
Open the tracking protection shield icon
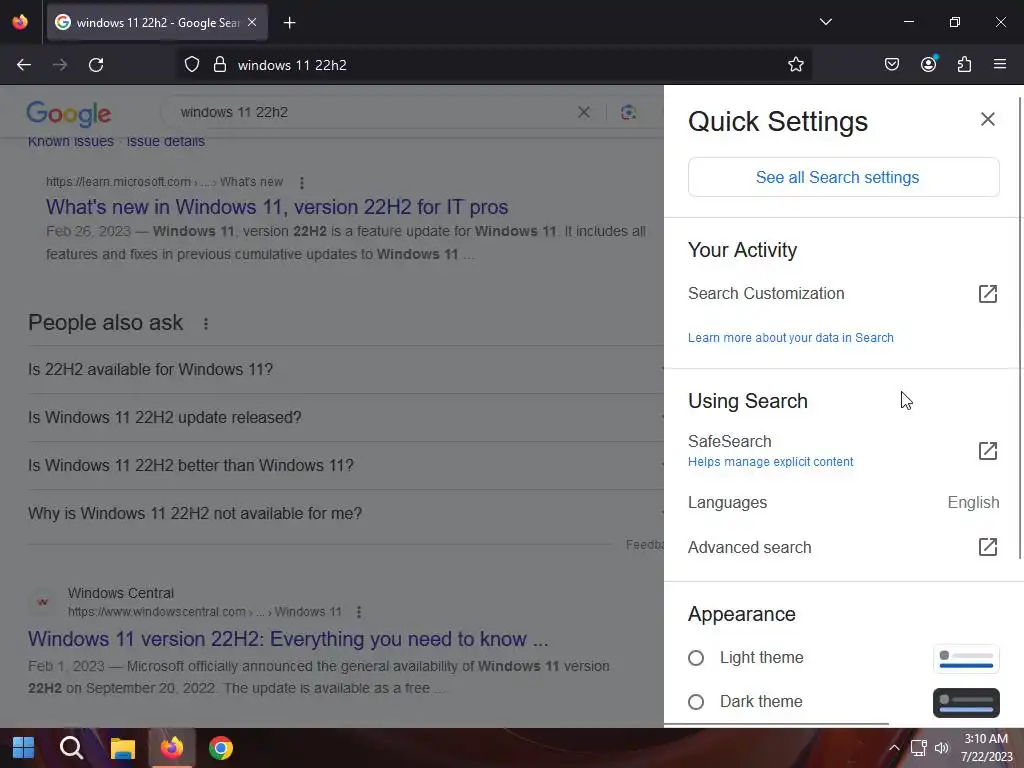(x=191, y=65)
